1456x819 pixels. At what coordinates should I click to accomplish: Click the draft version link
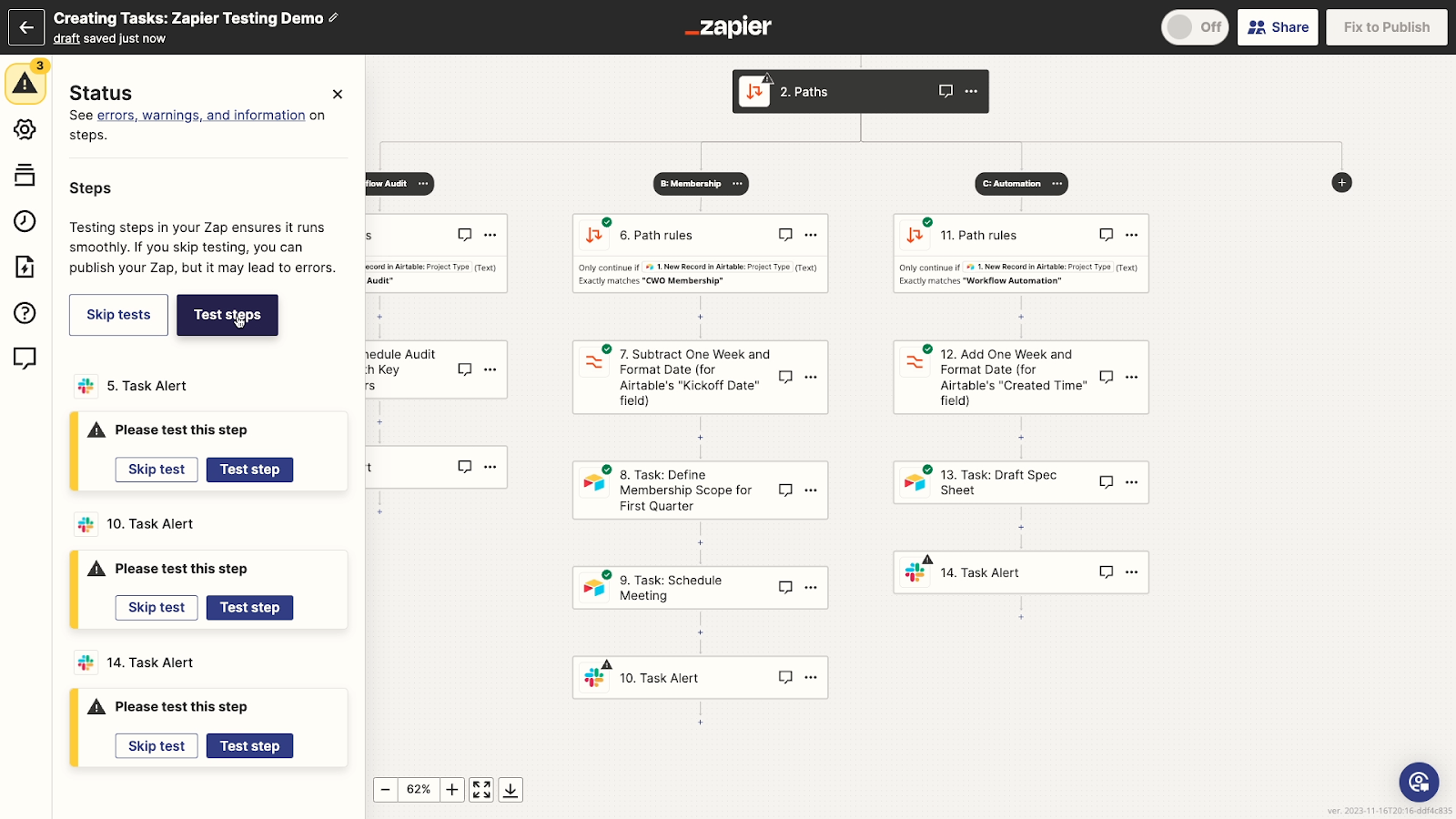click(x=66, y=38)
